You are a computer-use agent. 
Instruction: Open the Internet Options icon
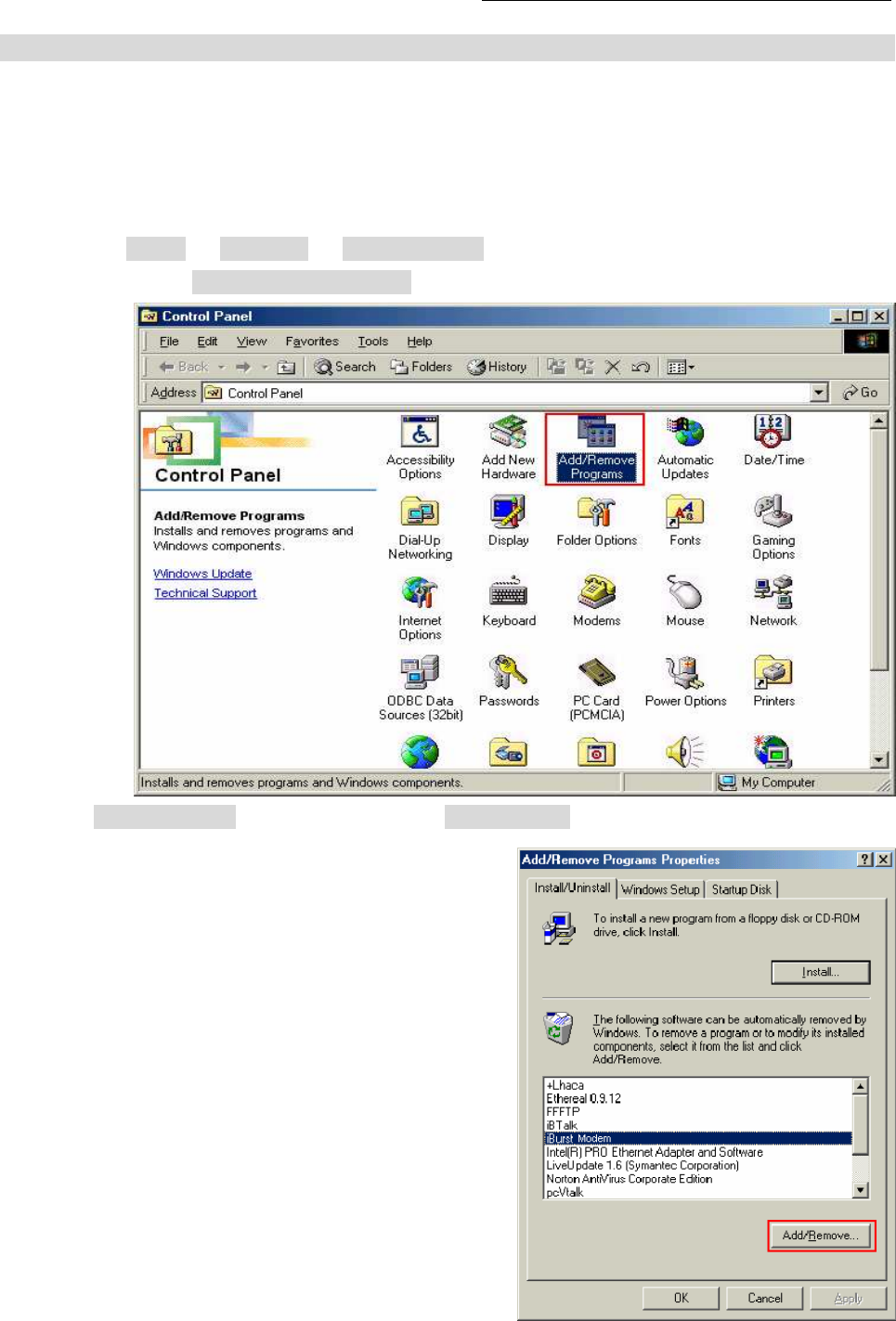[x=420, y=609]
